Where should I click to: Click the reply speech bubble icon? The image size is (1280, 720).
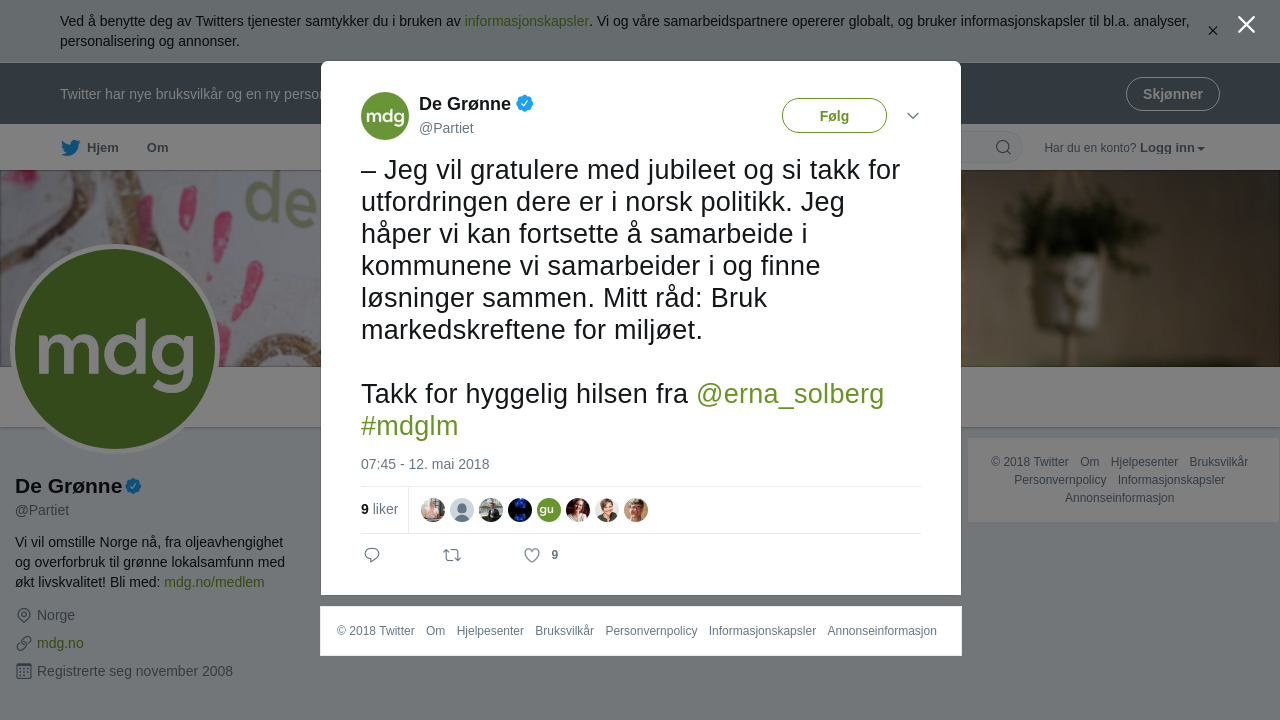[372, 555]
